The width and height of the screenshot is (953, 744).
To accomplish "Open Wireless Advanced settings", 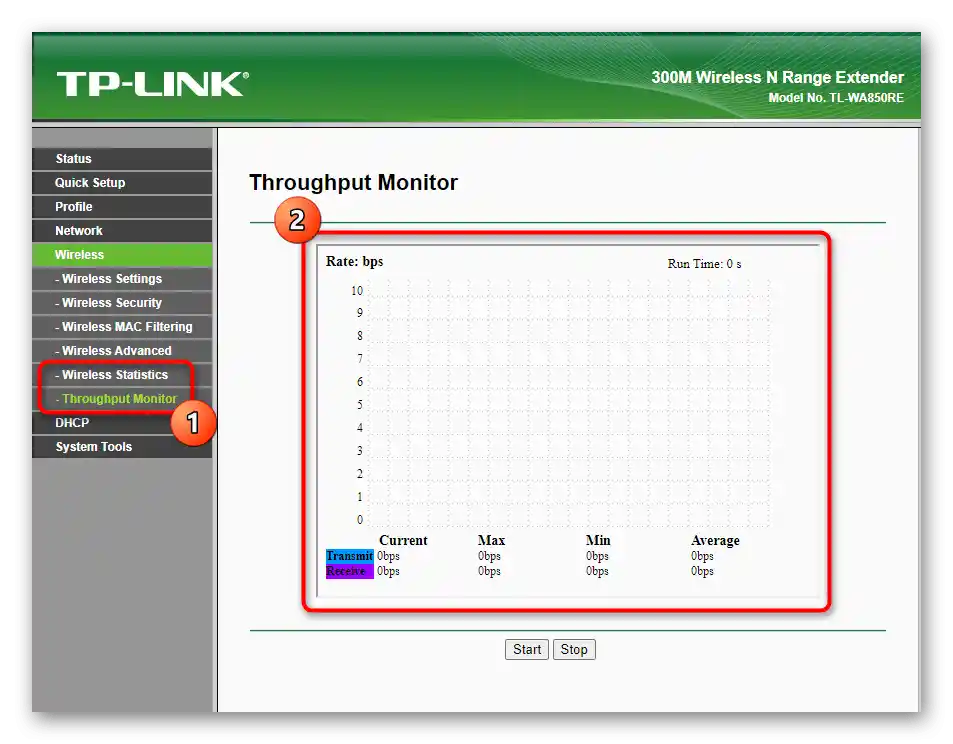I will point(122,351).
